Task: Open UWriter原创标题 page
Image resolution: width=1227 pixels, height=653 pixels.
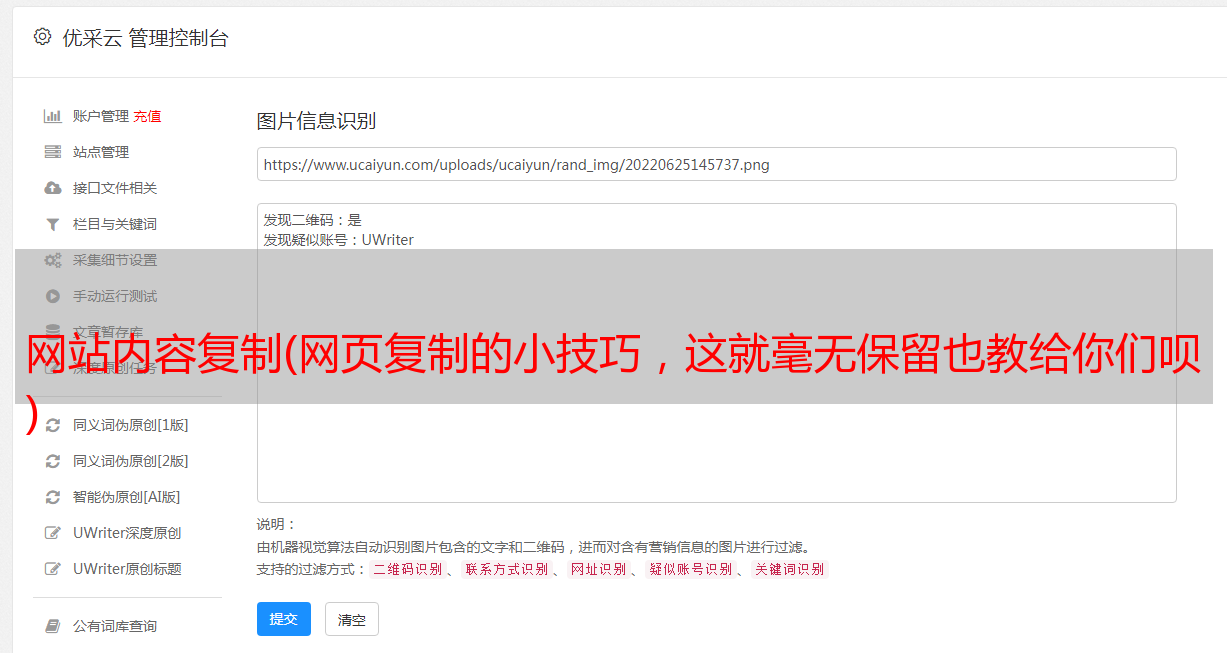Action: 127,569
